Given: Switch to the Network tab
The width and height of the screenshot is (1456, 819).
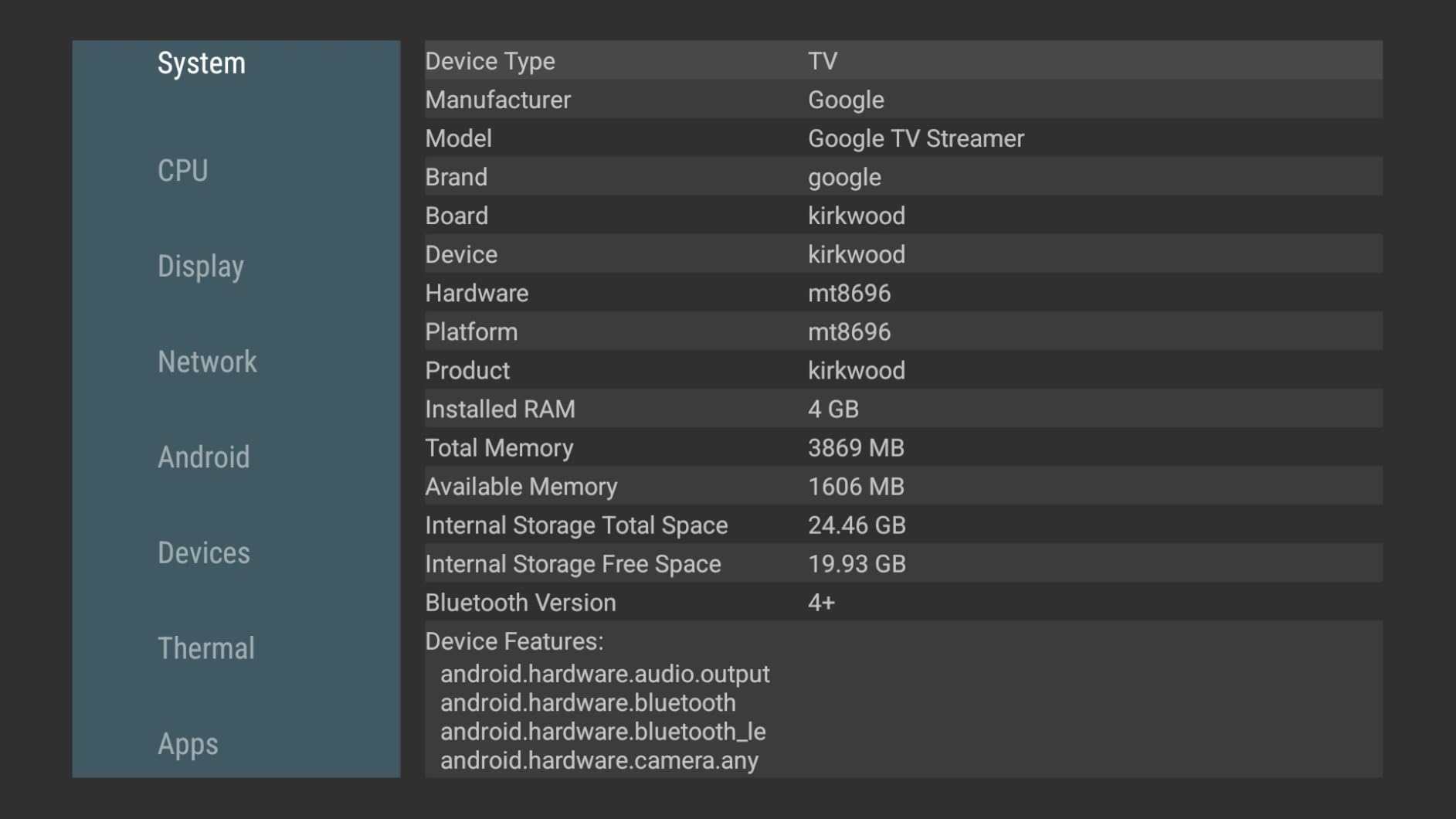Looking at the screenshot, I should [x=207, y=361].
